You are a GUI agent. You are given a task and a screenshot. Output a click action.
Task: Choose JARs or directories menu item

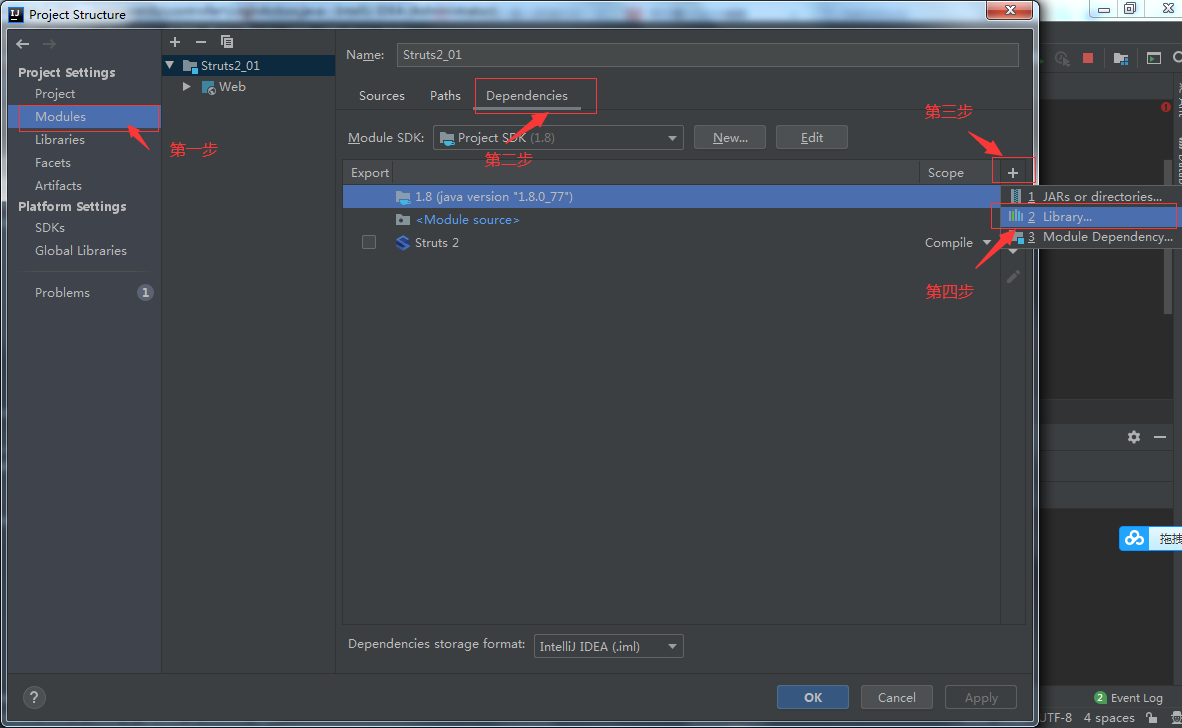tap(1091, 196)
